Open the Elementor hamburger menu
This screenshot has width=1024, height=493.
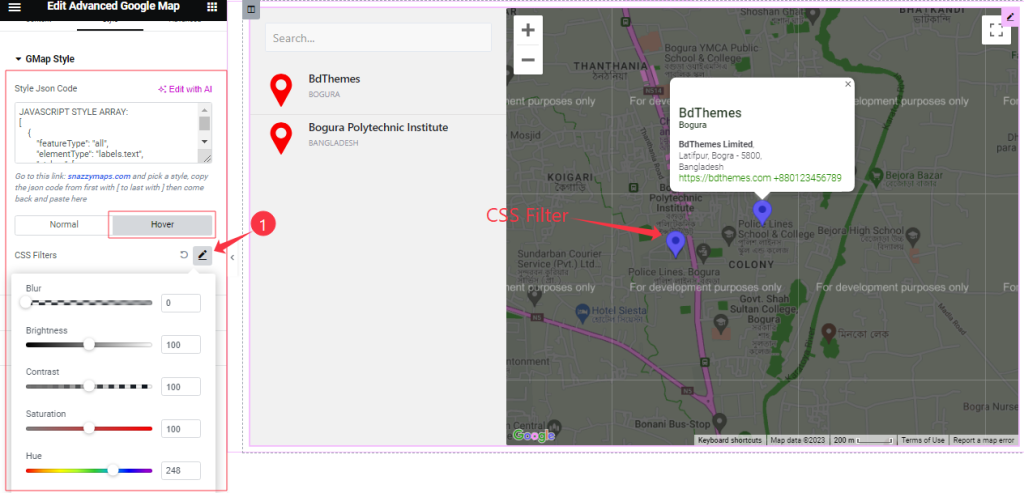(14, 7)
